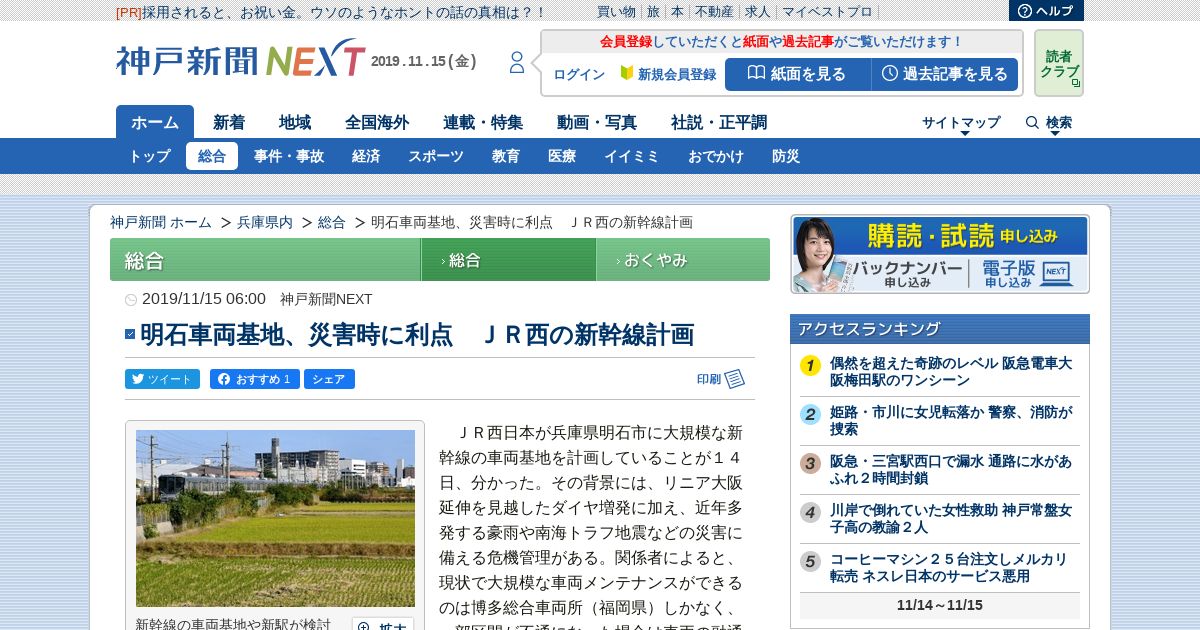Open ranking 3 三宮駅西口で漏水 article
Screen dimensions: 1200x630
pos(951,470)
